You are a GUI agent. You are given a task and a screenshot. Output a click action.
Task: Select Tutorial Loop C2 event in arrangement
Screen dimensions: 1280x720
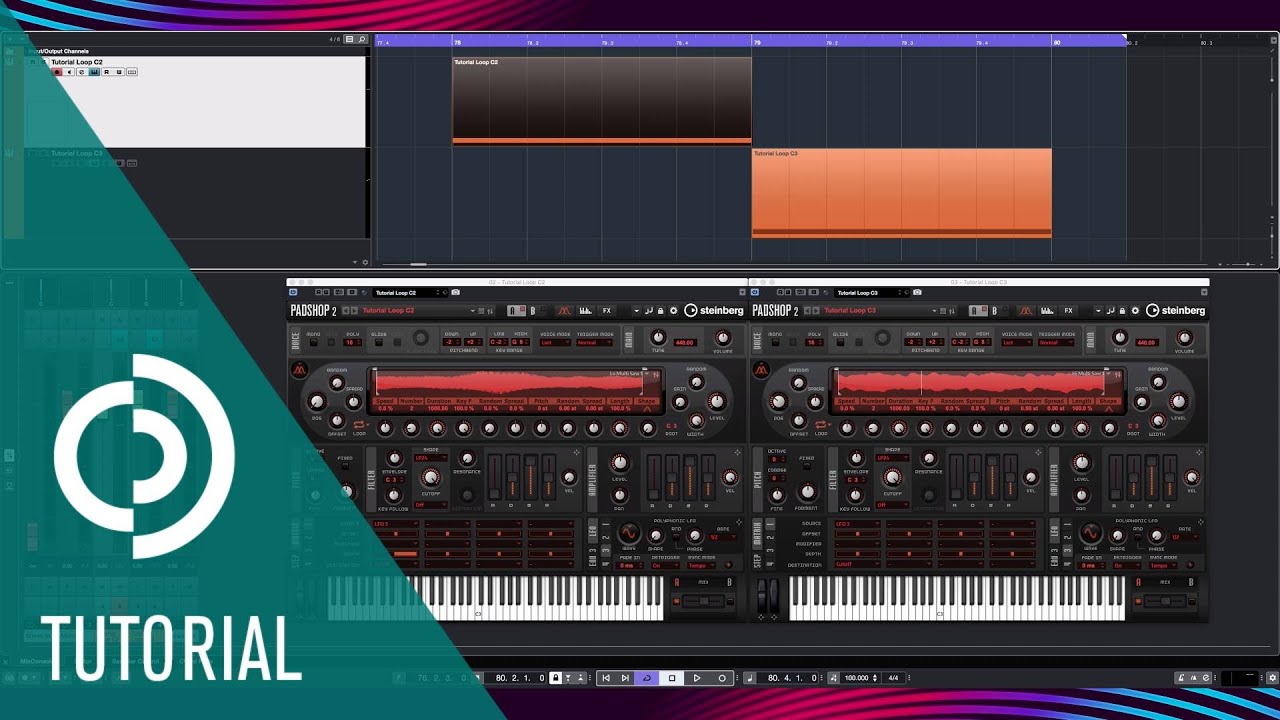click(601, 100)
